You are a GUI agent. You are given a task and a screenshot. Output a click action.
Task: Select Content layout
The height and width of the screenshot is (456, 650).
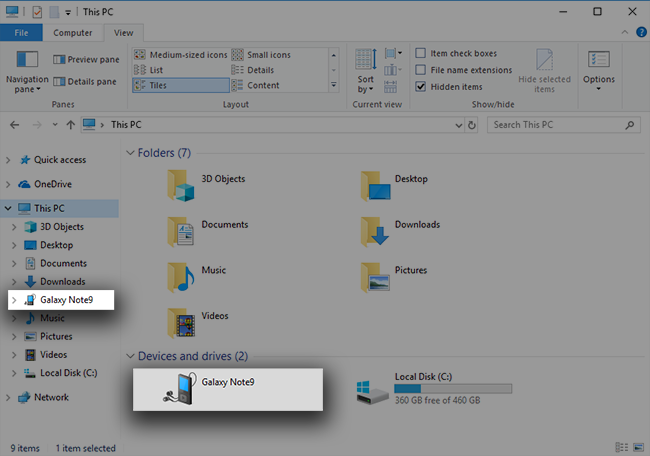[x=255, y=85]
